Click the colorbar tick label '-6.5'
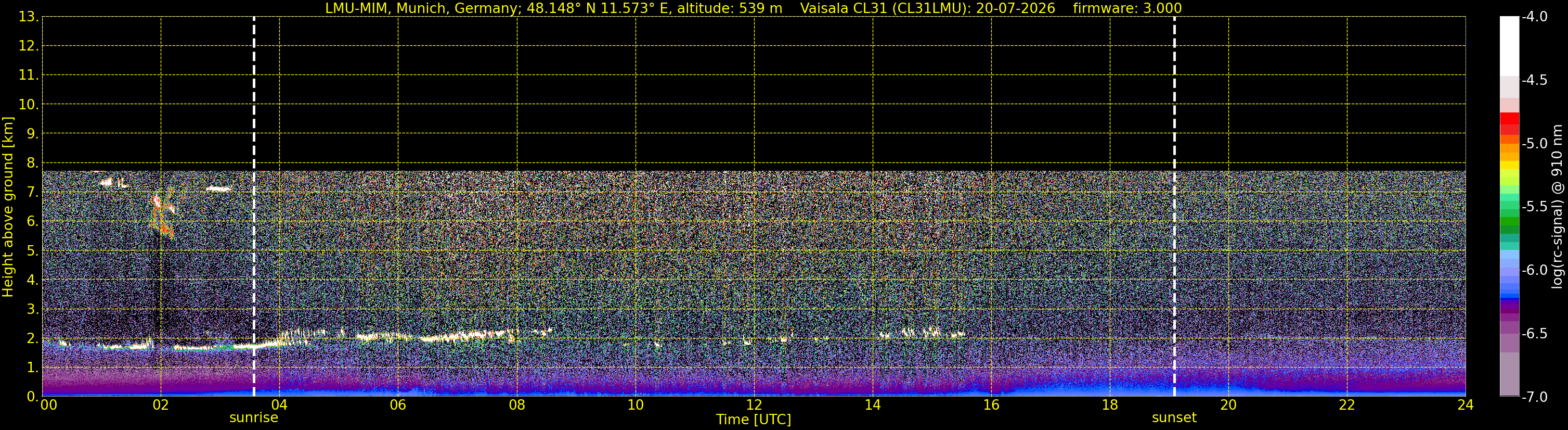Screen dimensions: 1568x430 [x=1534, y=334]
